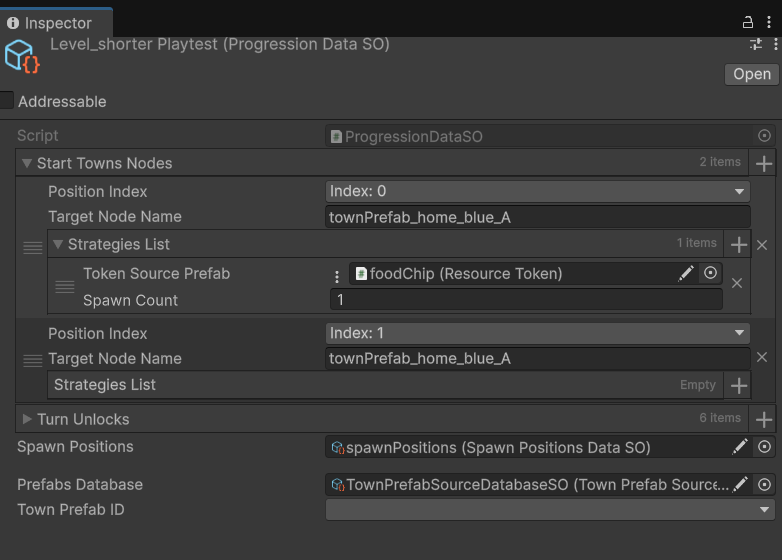Remove the foodChip strategy entry
782x560 pixels.
tap(737, 283)
